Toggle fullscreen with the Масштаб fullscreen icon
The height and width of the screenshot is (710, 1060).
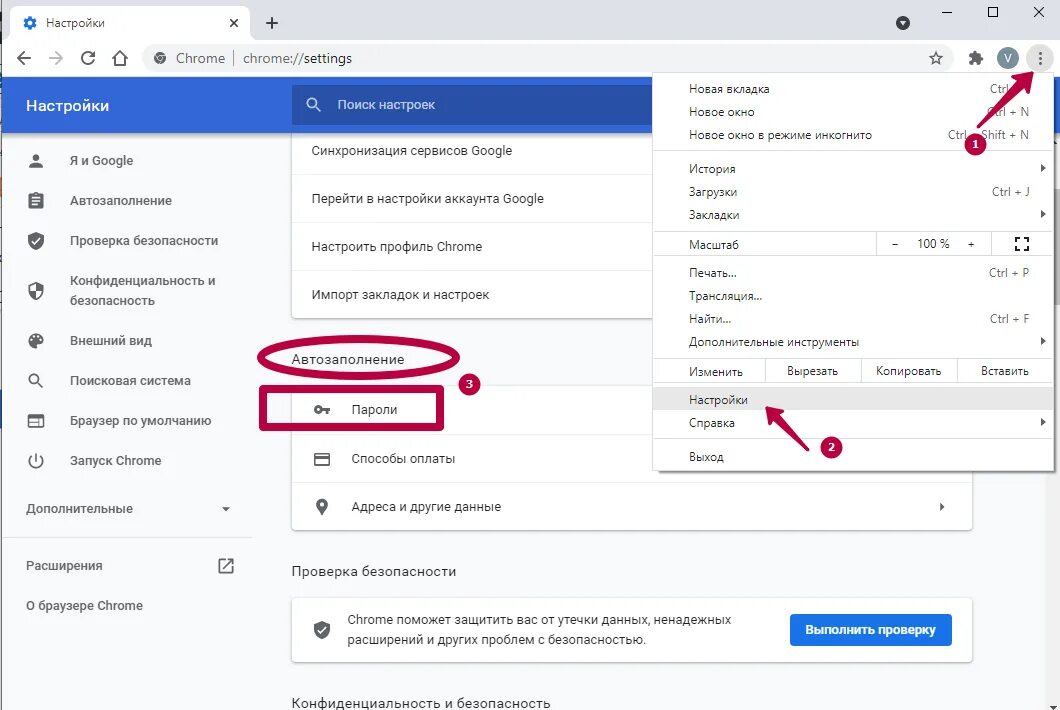1022,244
